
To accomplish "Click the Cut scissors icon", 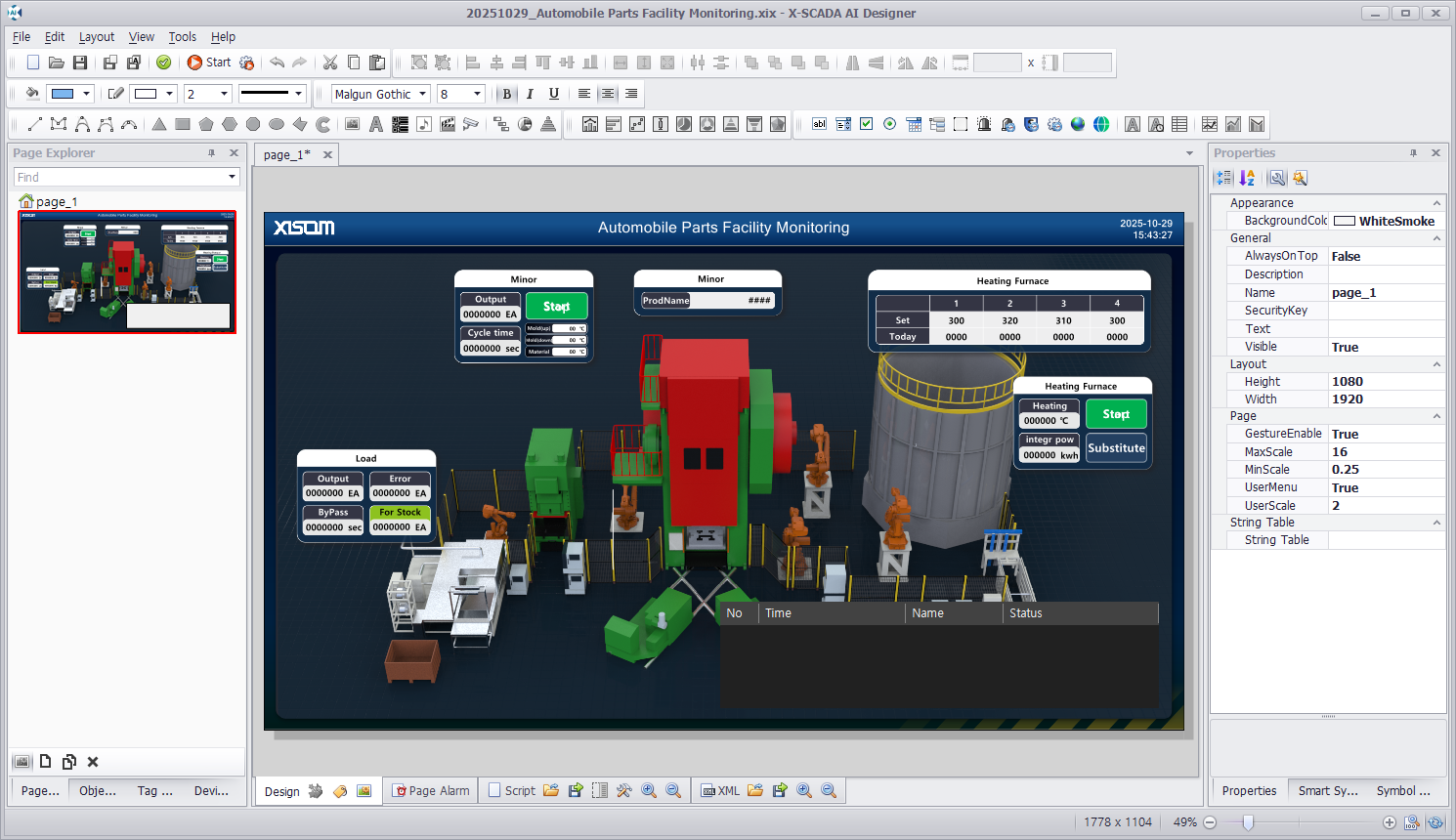I will click(330, 63).
